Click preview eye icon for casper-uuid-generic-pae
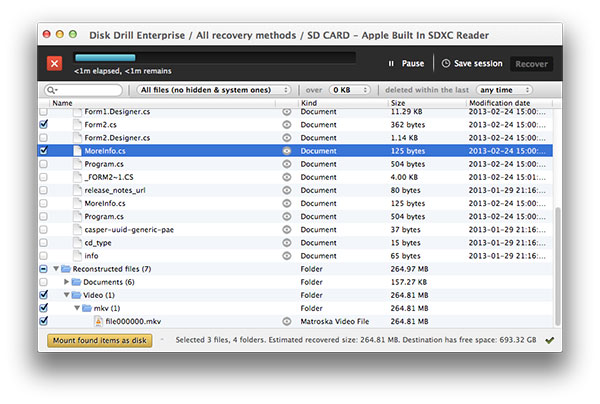 click(x=287, y=230)
